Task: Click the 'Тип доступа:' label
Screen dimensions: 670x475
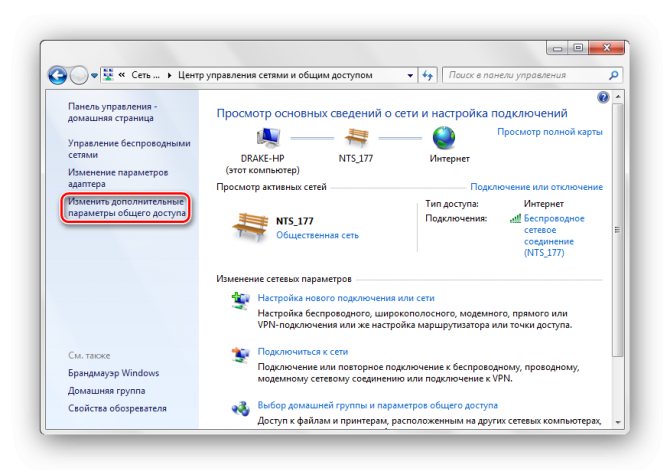Action: tap(452, 204)
